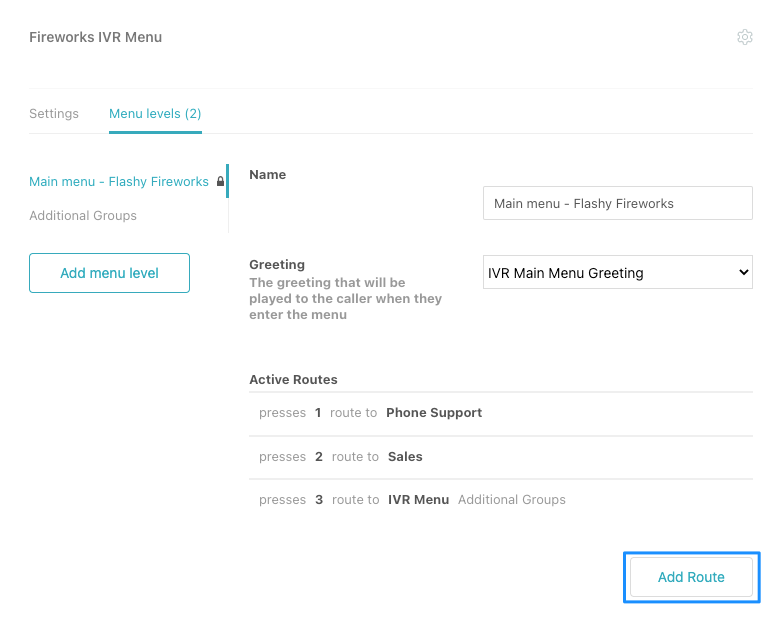Click key number 1 in first route
This screenshot has height=622, width=783.
coord(318,413)
